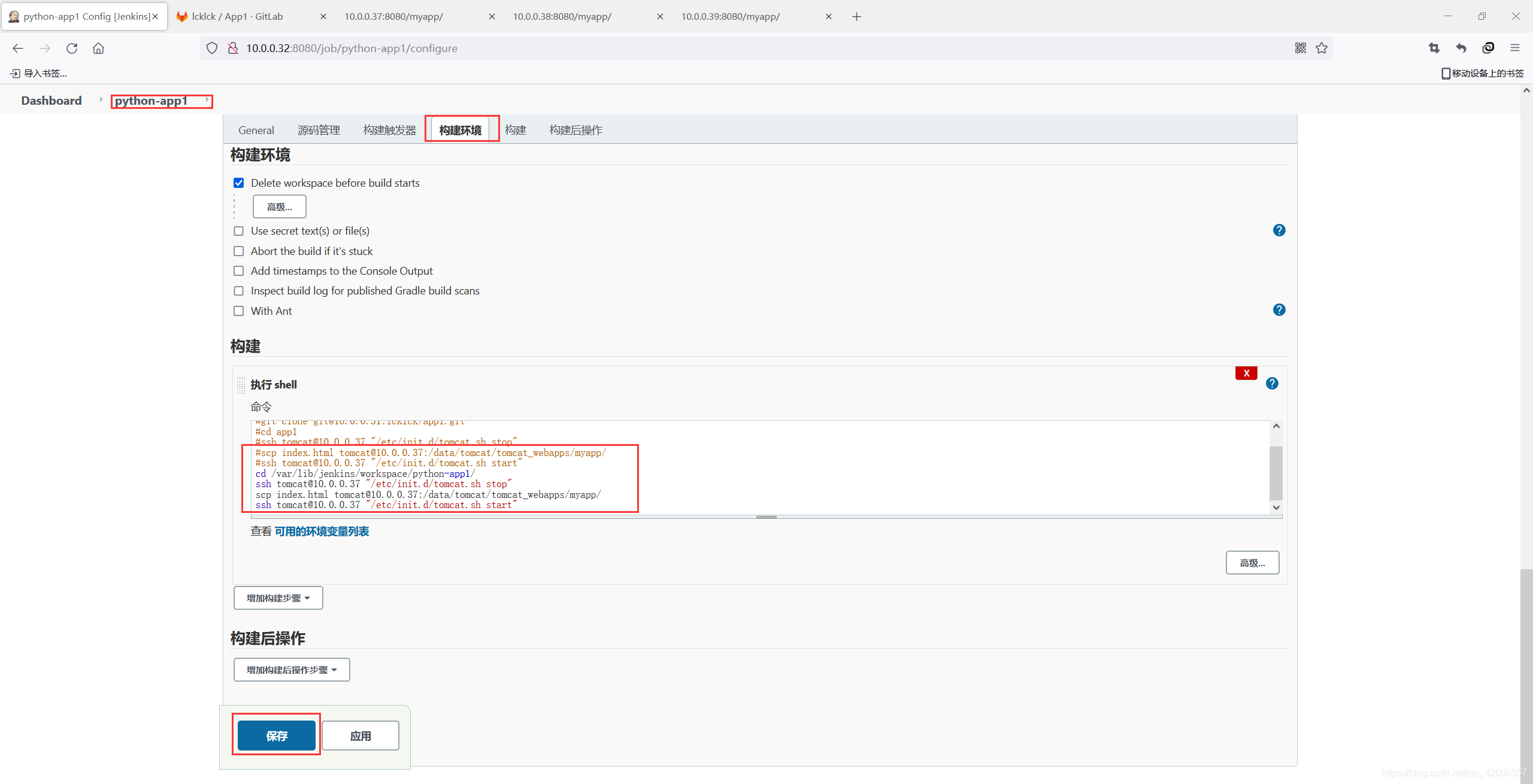Expand 高级 options under Delete workspace

click(280, 206)
